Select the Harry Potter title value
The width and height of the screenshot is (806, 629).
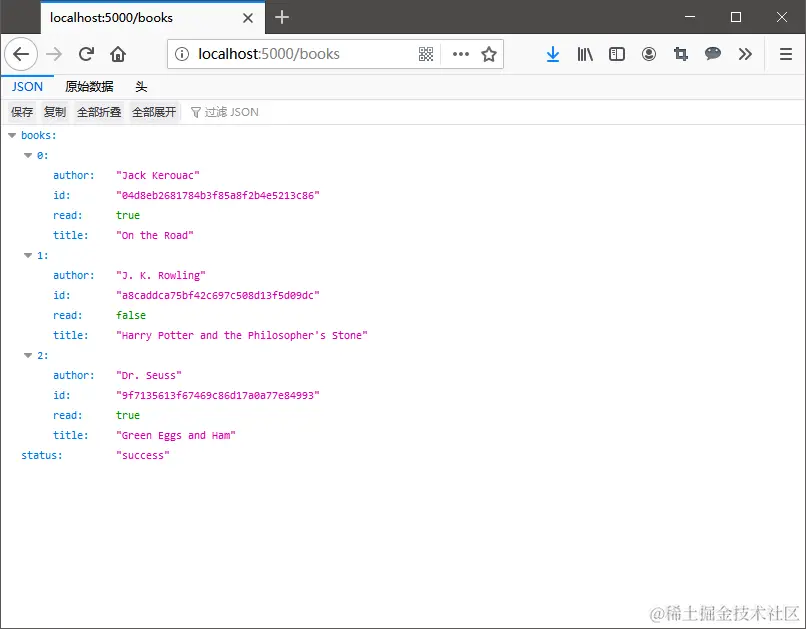242,336
